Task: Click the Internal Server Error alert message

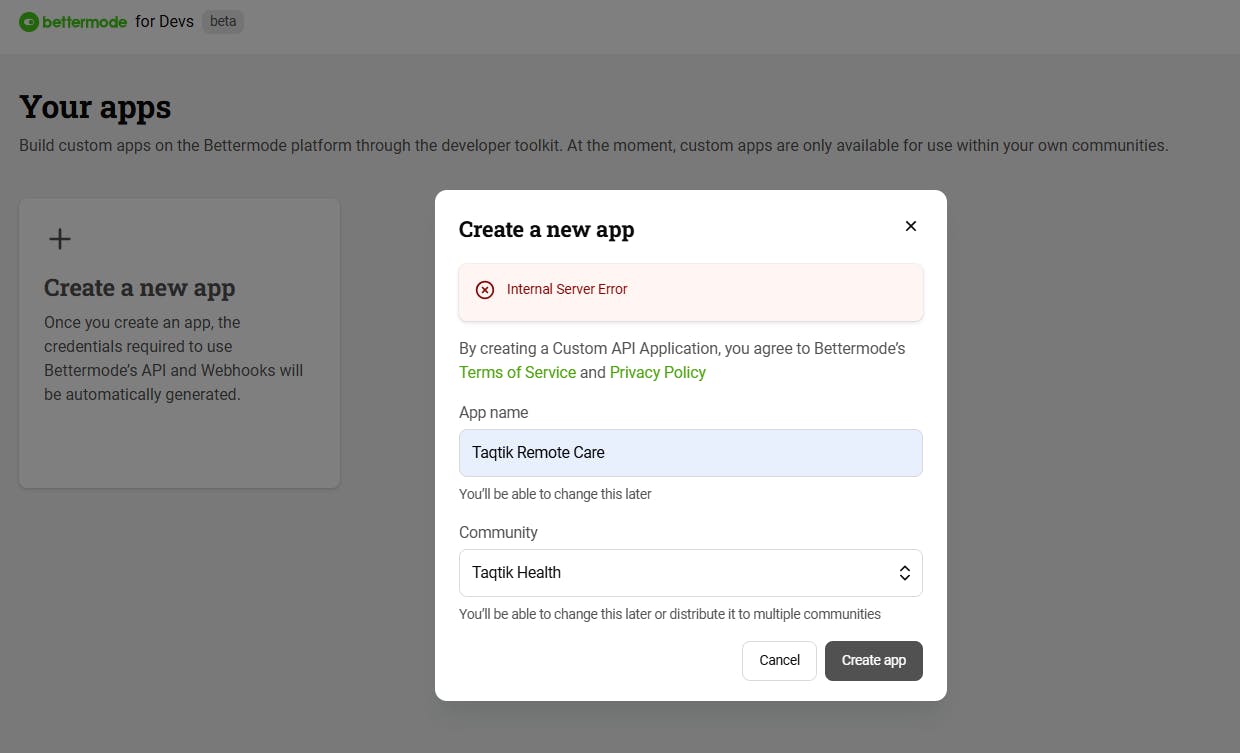Action: pyautogui.click(x=567, y=290)
